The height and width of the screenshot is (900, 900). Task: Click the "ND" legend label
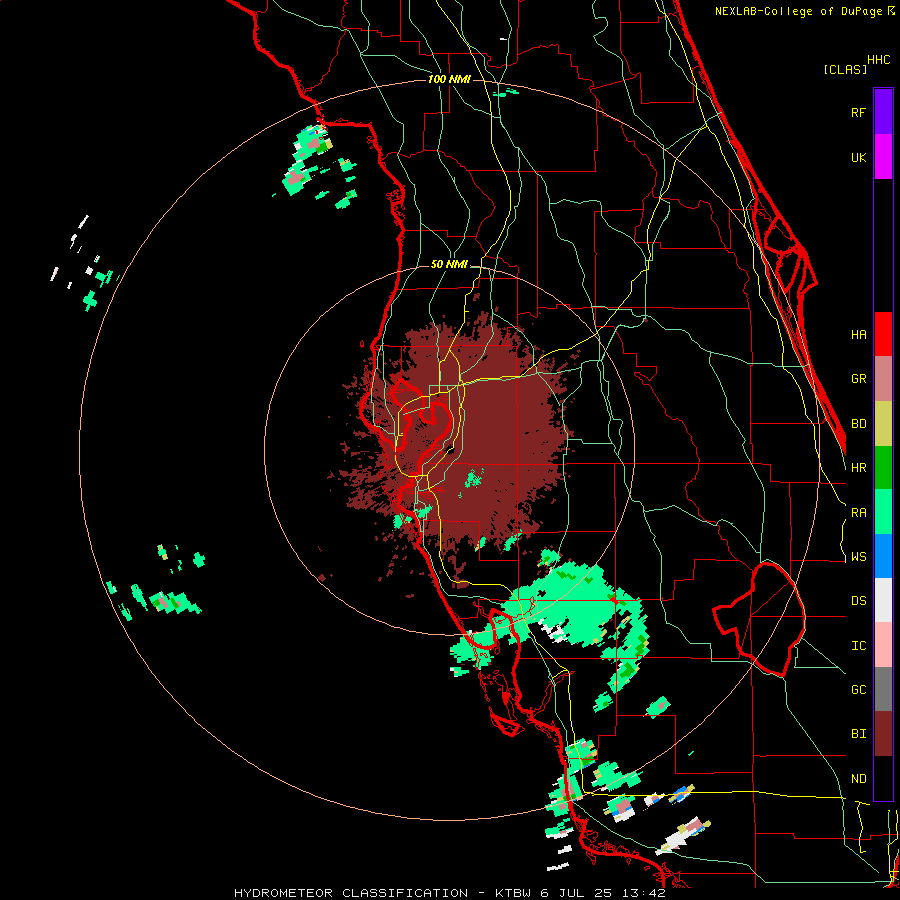coord(858,779)
